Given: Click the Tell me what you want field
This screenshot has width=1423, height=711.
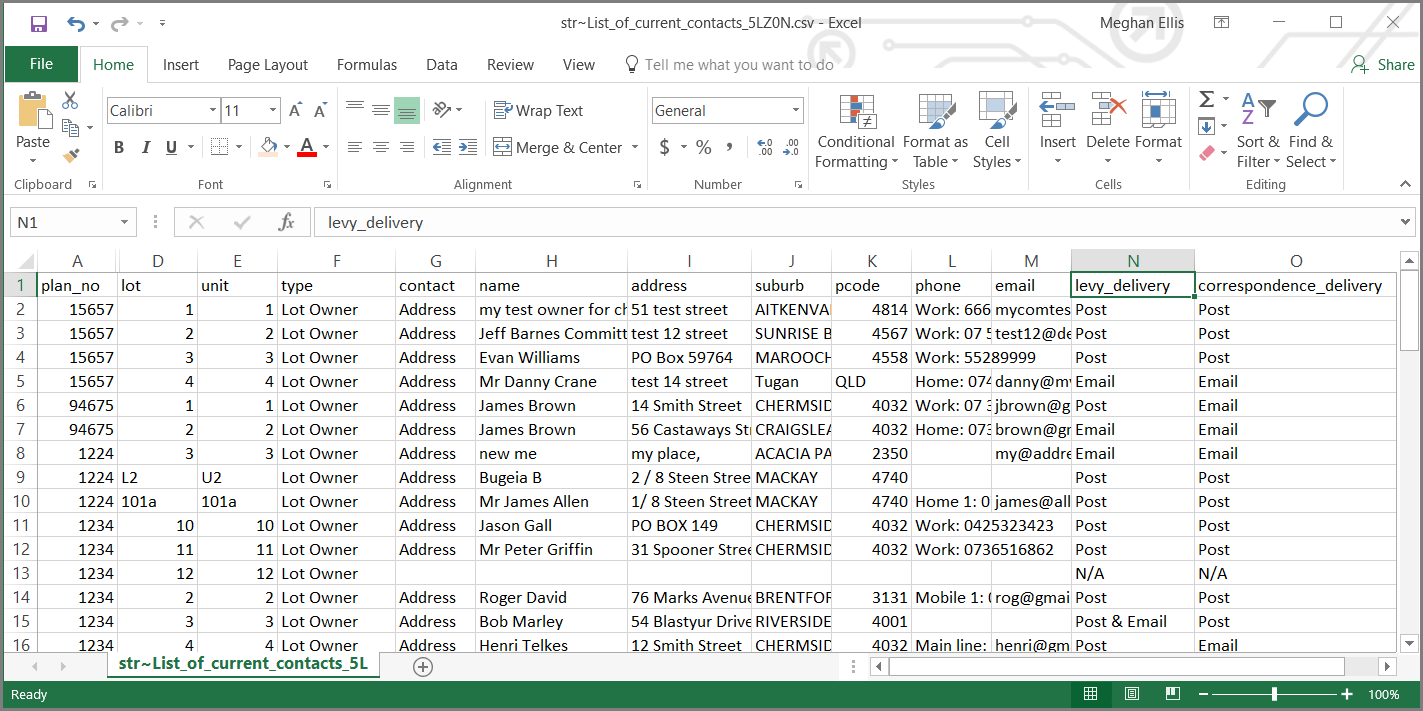Looking at the screenshot, I should tap(738, 65).
